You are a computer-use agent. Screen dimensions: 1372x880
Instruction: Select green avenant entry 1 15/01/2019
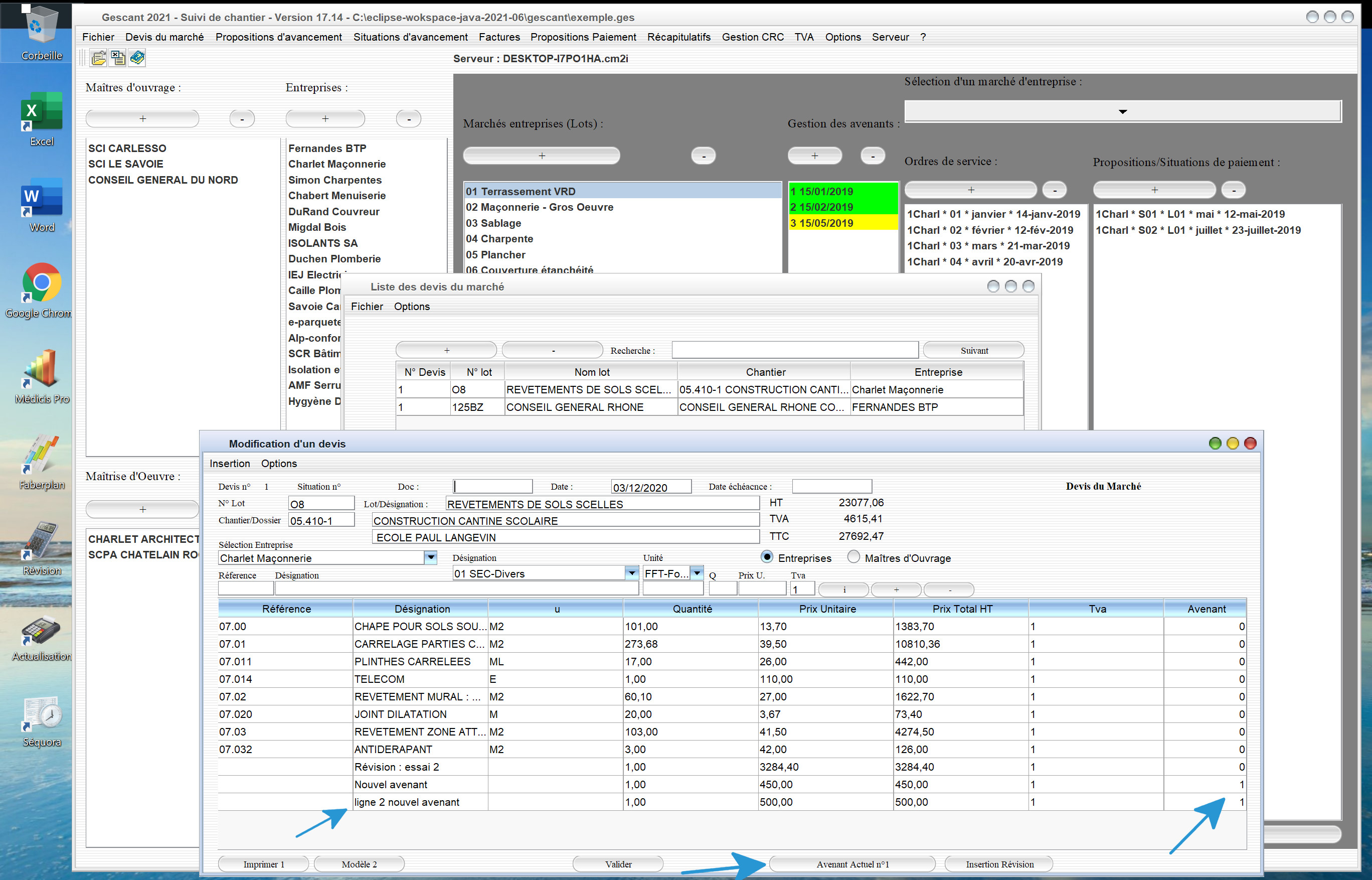pos(843,191)
